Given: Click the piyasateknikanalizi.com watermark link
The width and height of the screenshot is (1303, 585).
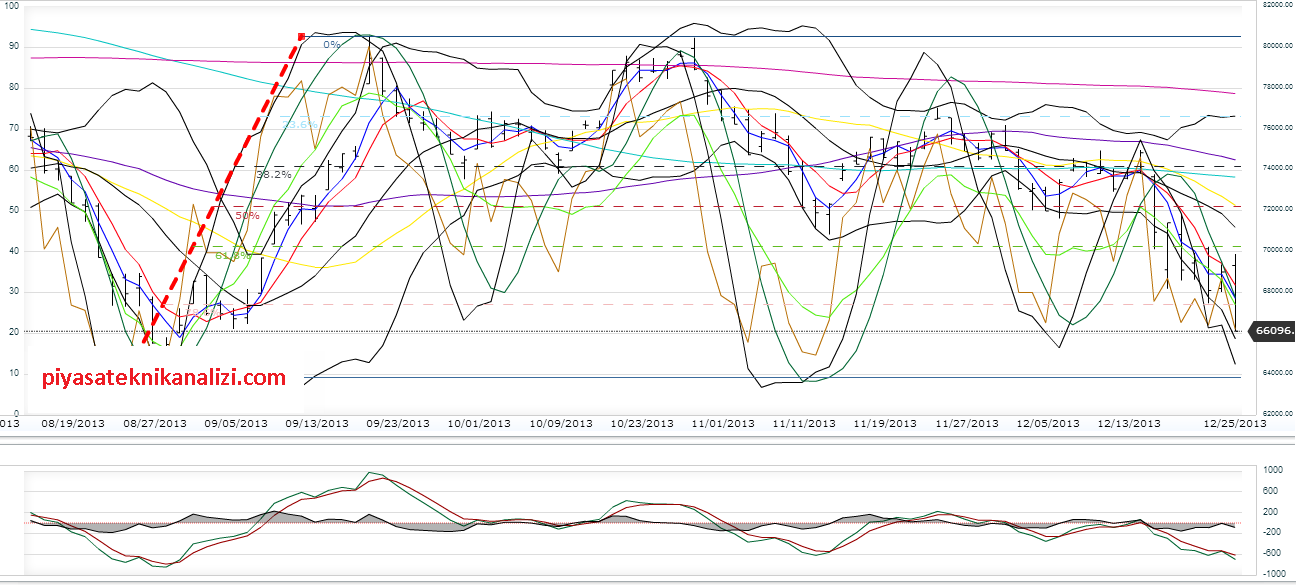Looking at the screenshot, I should [x=164, y=379].
